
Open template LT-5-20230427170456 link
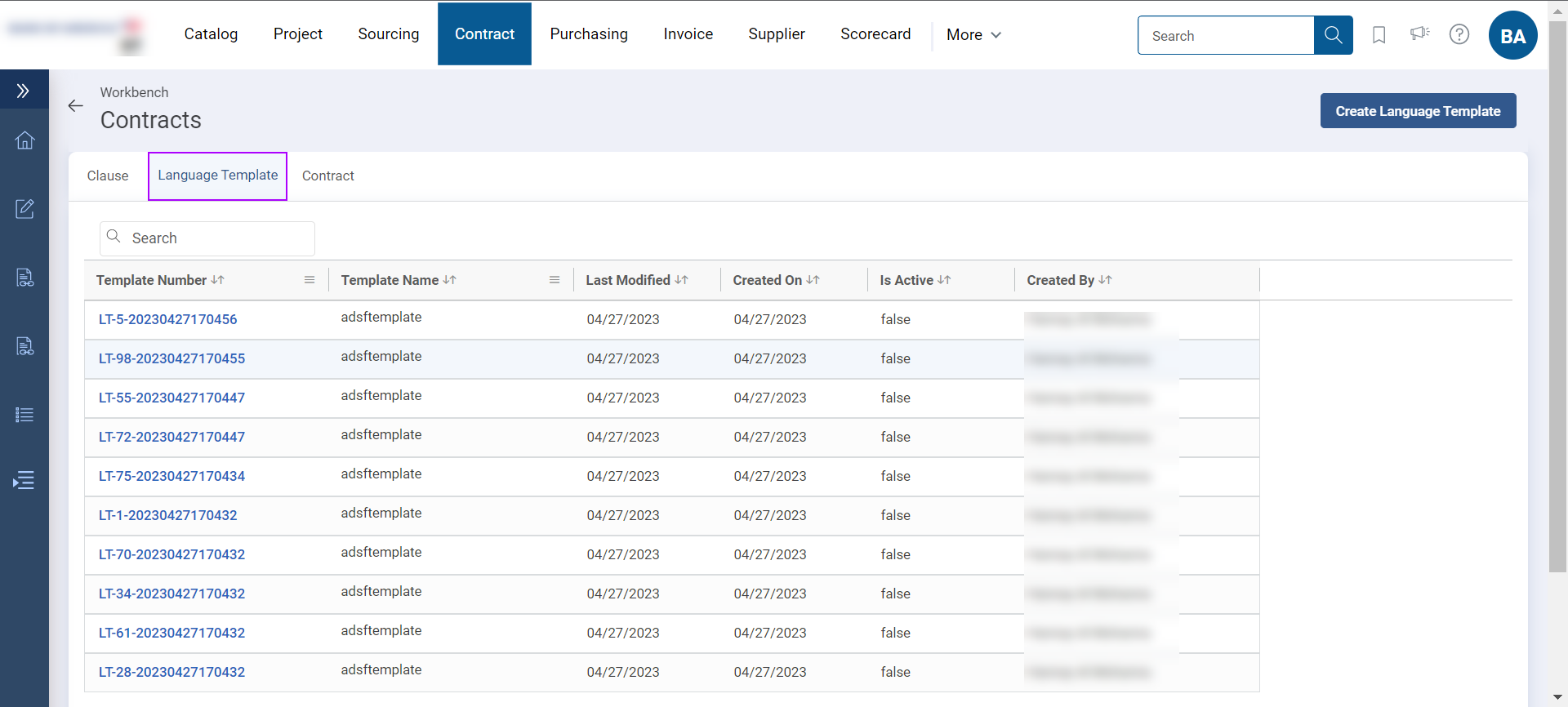pos(168,320)
